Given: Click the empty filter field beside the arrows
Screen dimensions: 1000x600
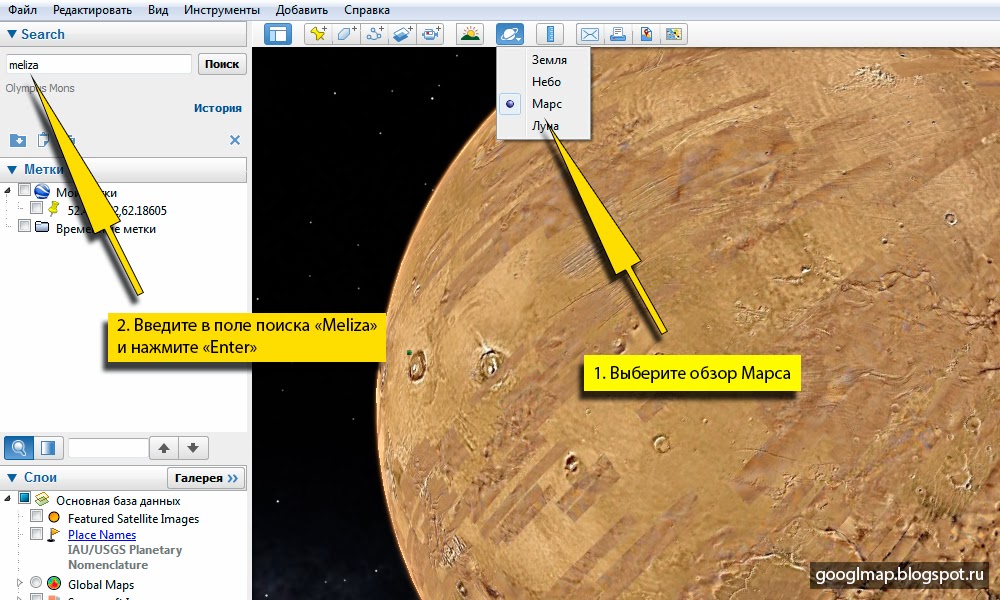Looking at the screenshot, I should tap(108, 448).
